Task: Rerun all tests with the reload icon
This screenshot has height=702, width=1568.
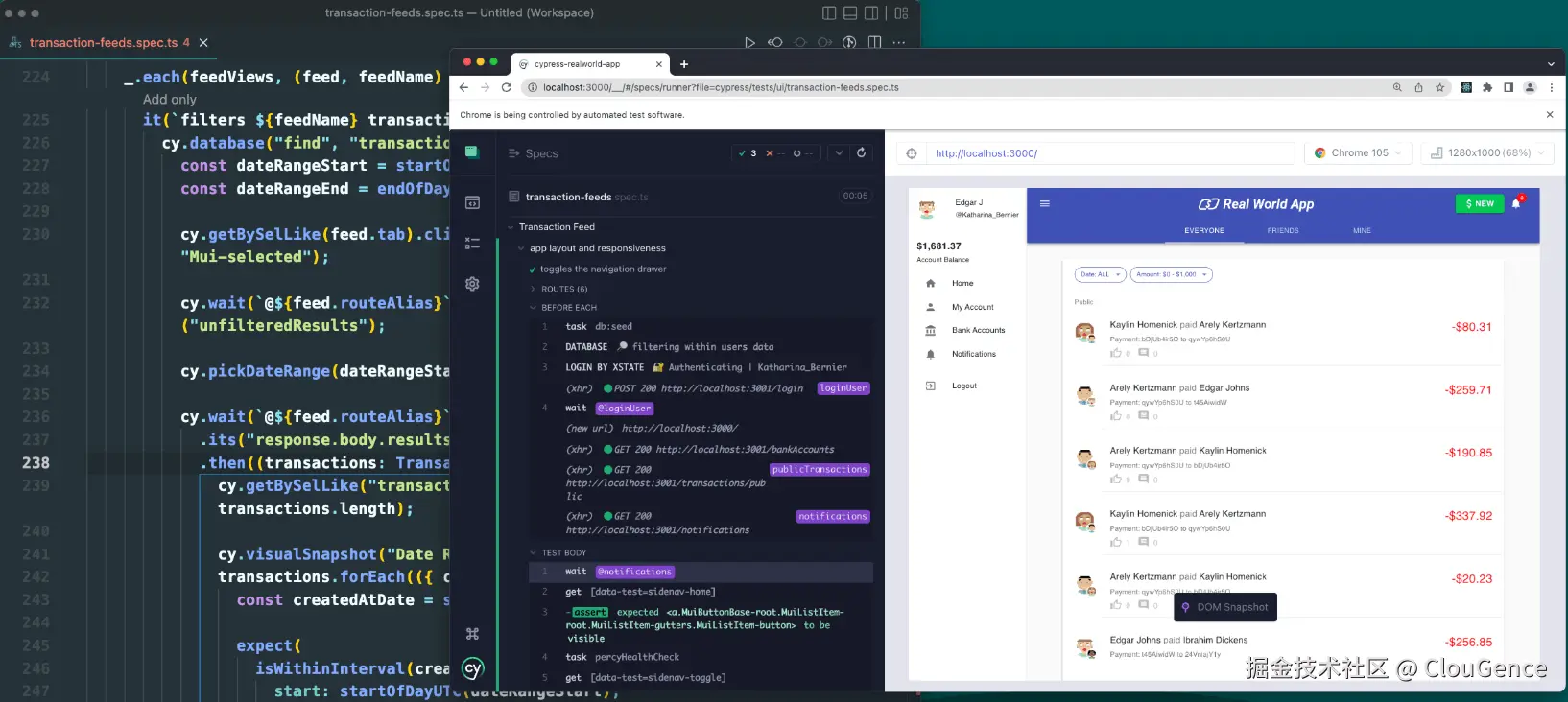Action: coord(861,152)
